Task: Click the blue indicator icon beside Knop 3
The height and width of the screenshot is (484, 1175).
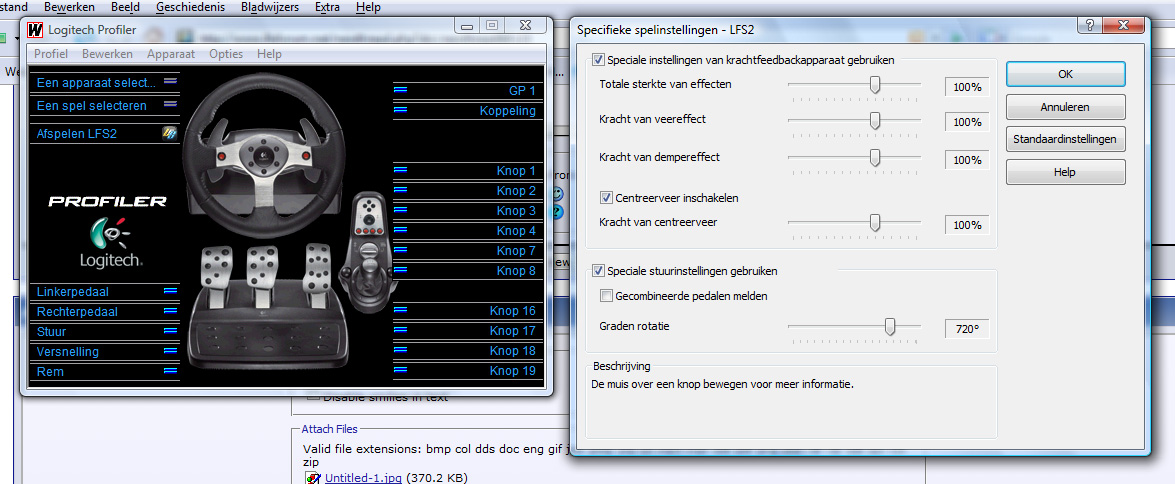Action: (400, 211)
